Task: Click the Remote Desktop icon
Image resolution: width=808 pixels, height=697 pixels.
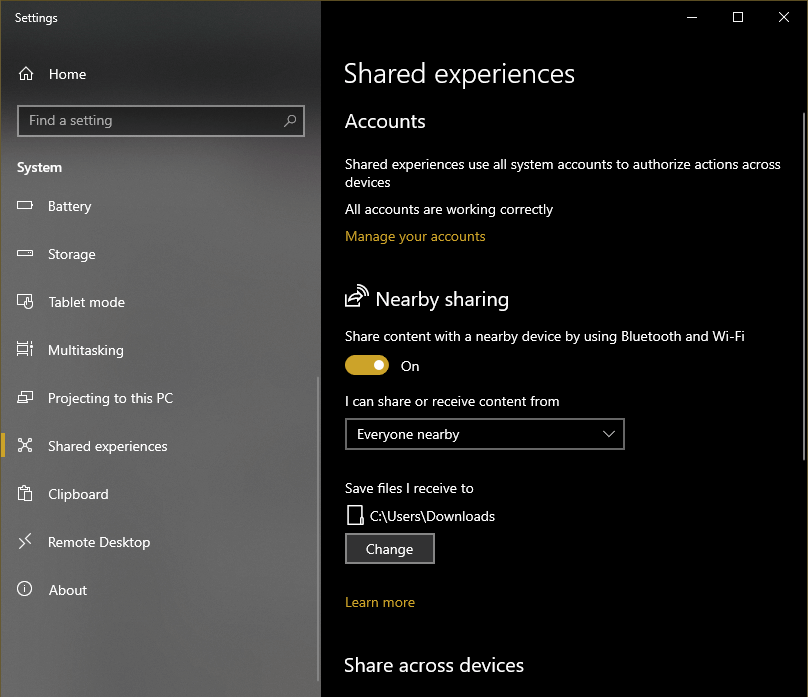Action: point(26,542)
